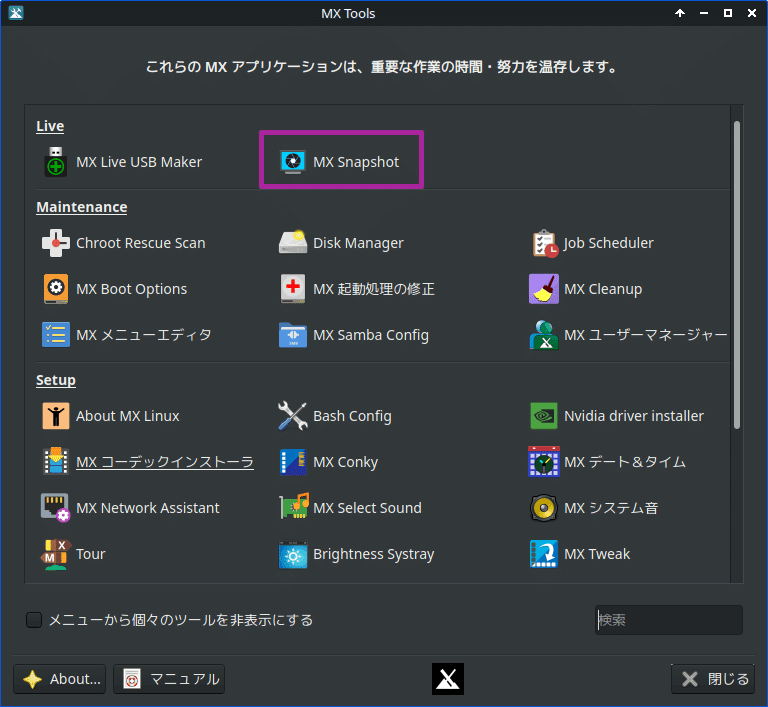Open MX デート＆タイム clock icon
Viewport: 768px width, 707px height.
point(544,462)
